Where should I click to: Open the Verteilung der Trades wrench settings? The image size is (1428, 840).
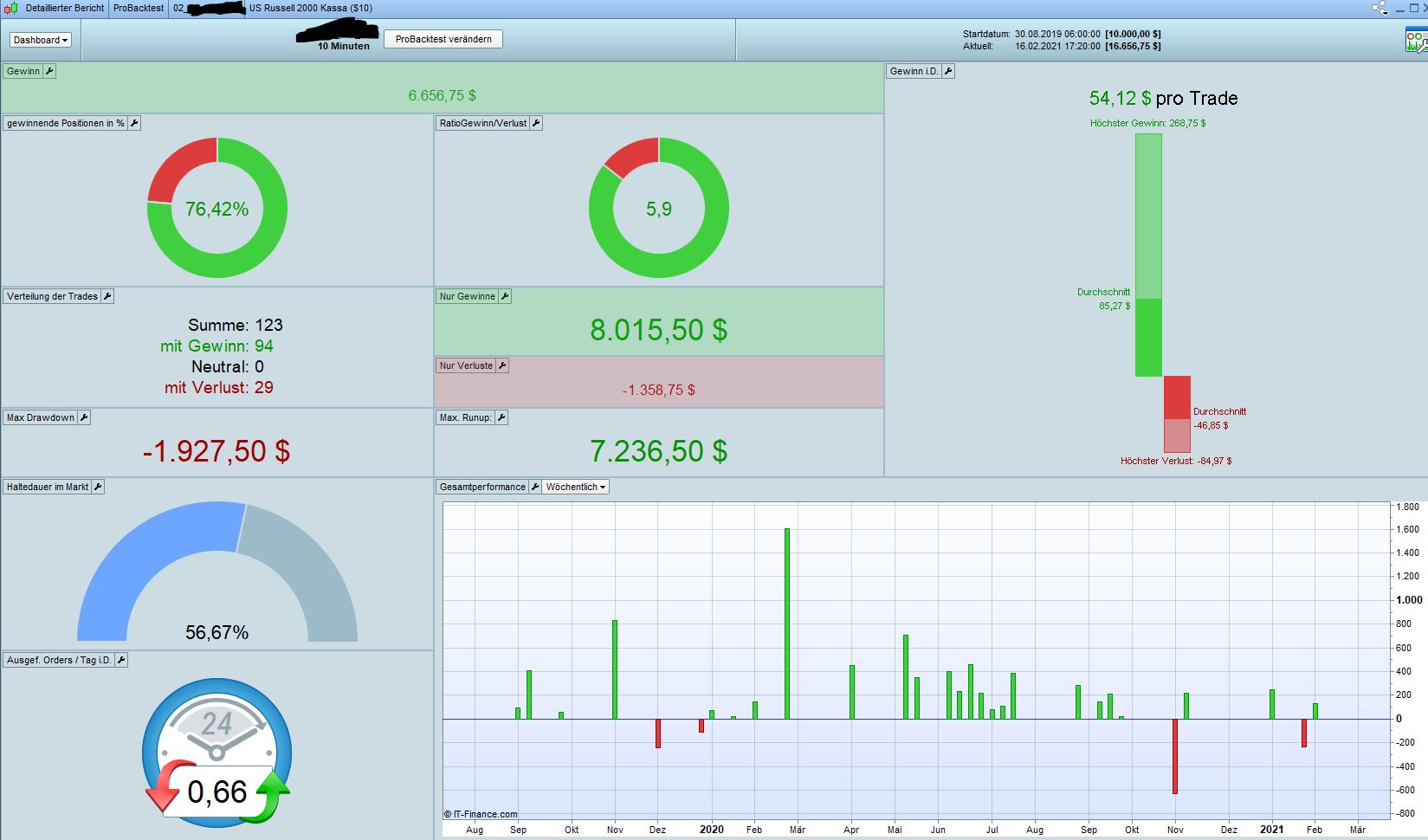tap(107, 296)
